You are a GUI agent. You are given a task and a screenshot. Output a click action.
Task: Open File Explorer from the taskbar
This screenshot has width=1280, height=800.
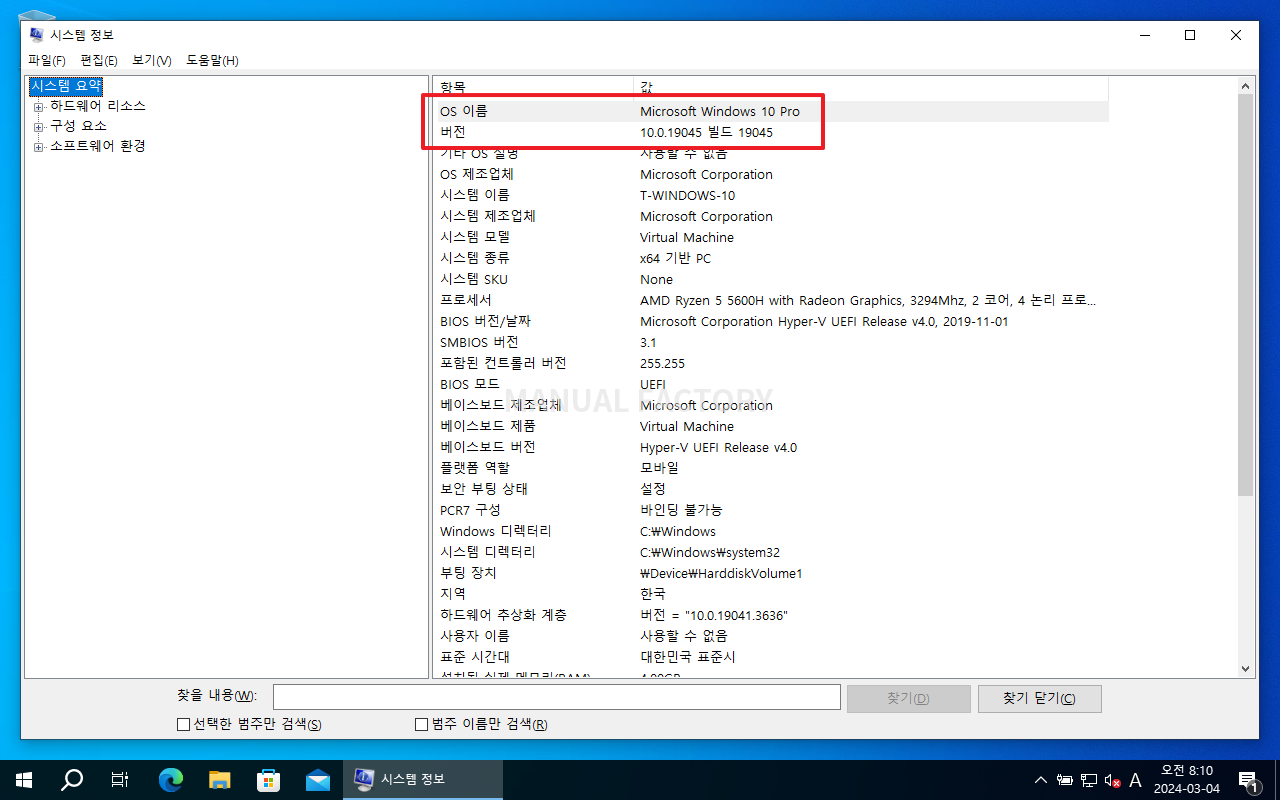click(220, 780)
